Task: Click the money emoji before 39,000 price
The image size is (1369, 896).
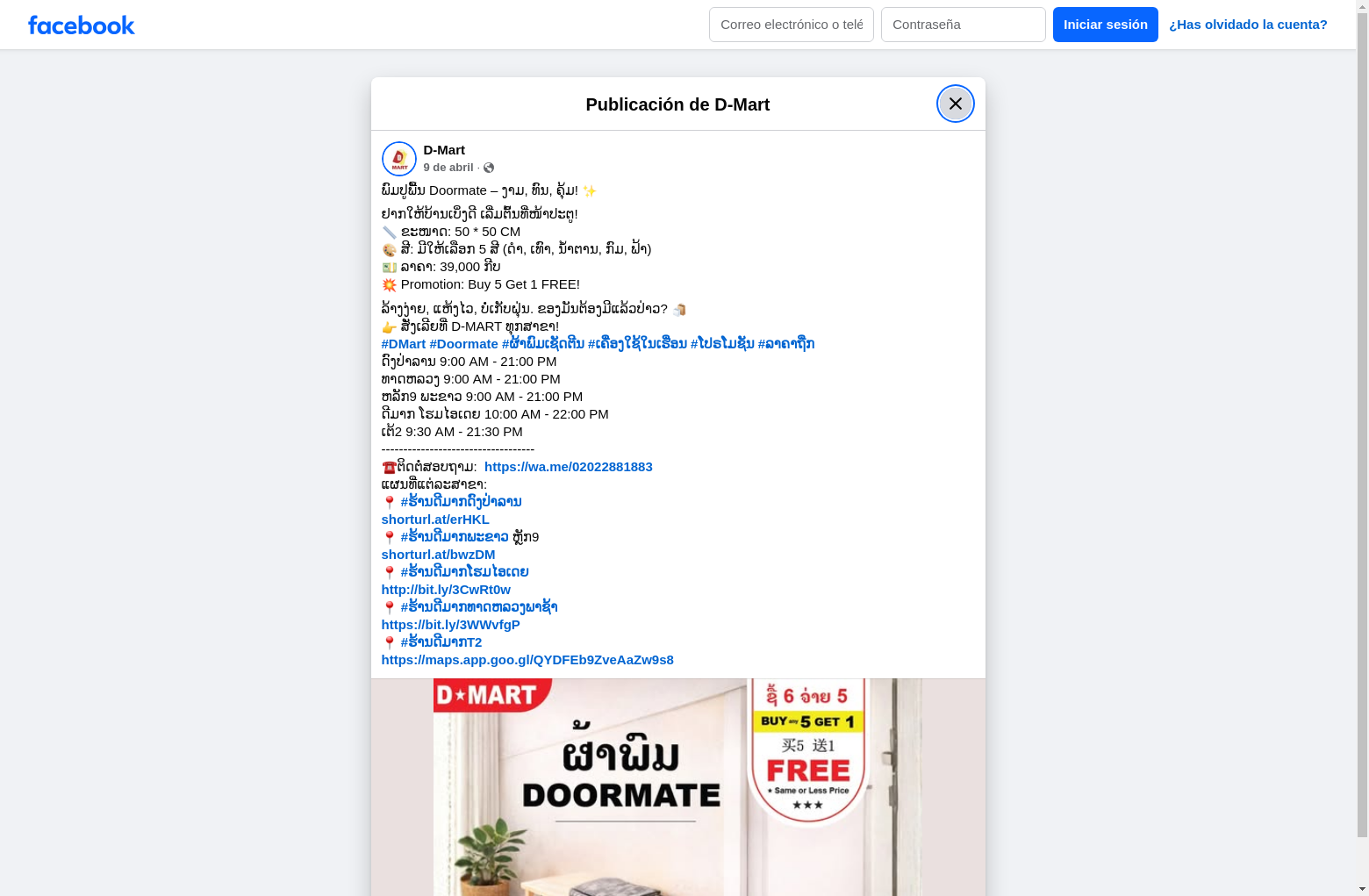Action: tap(390, 268)
